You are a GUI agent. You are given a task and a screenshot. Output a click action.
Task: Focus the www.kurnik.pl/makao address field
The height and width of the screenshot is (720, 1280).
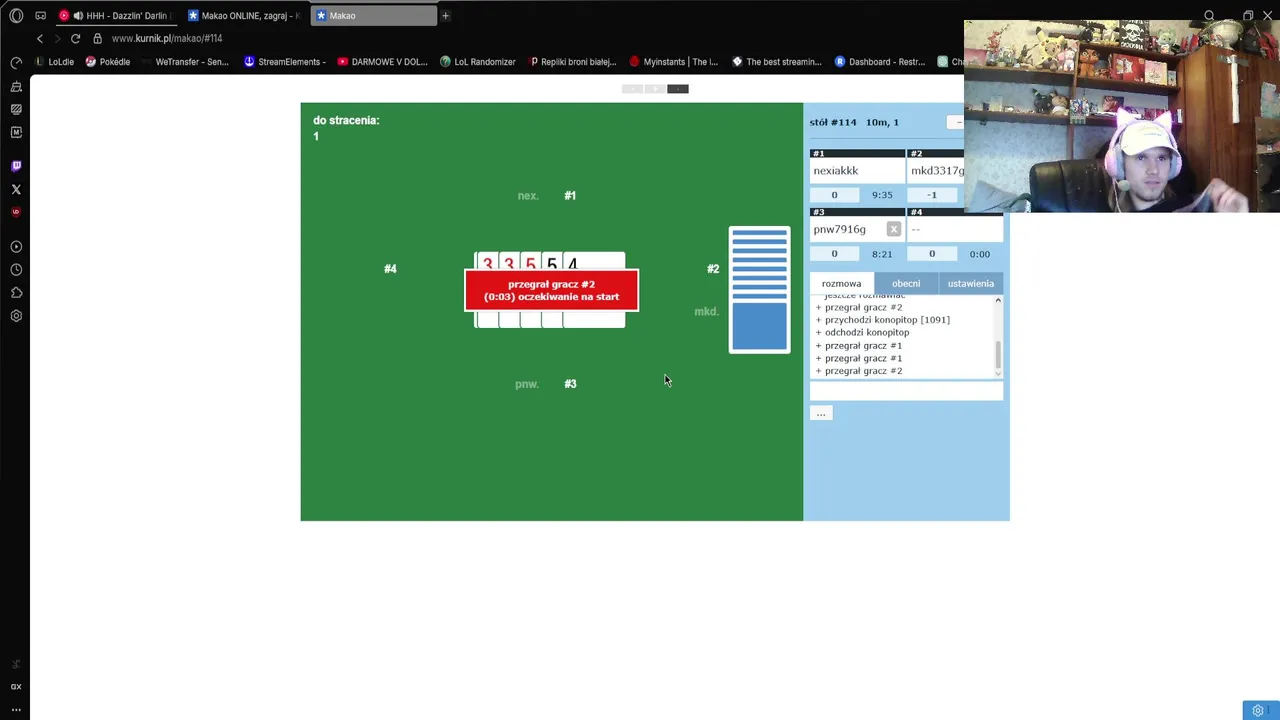point(167,38)
